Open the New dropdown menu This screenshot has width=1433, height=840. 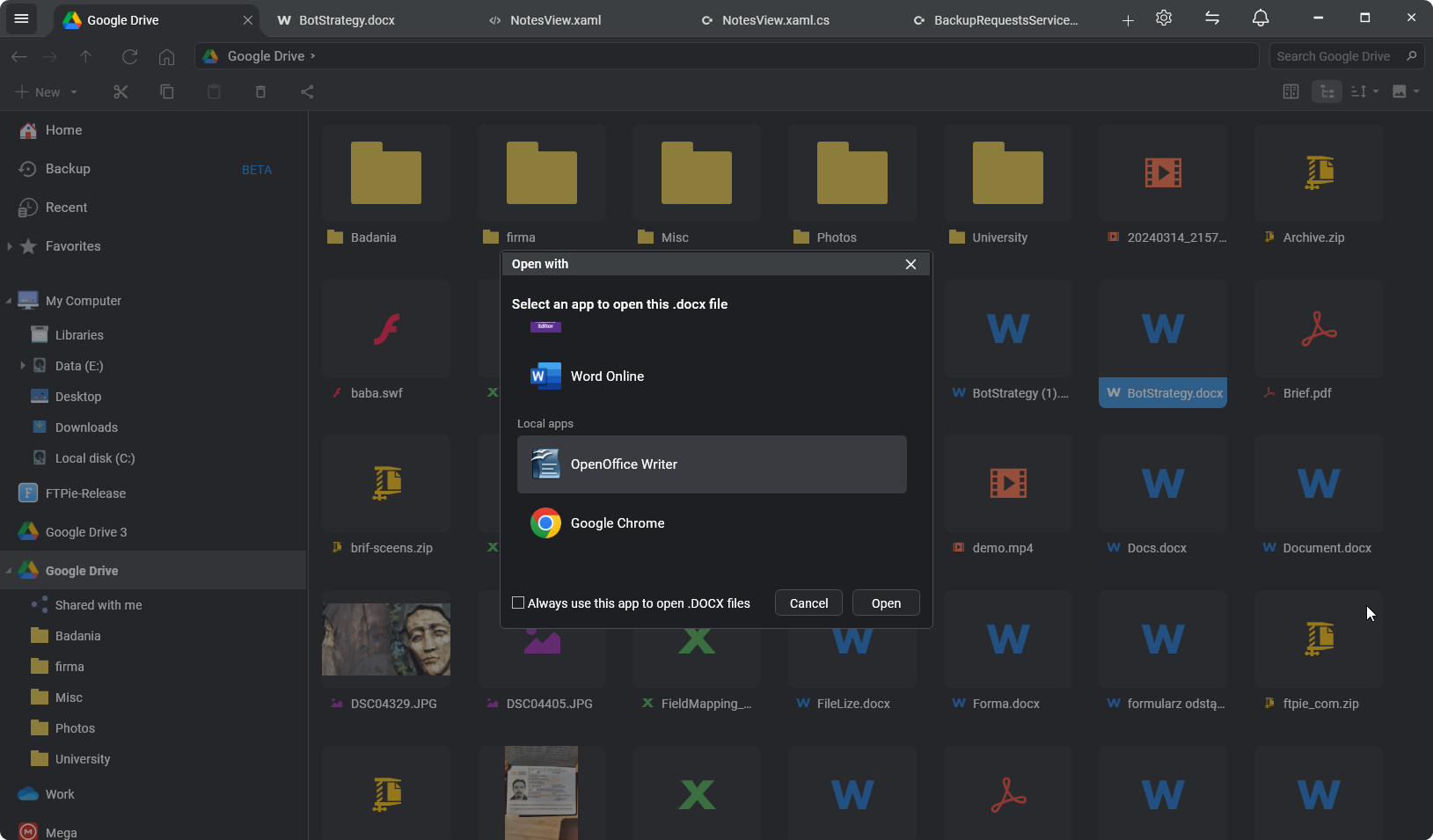48,91
